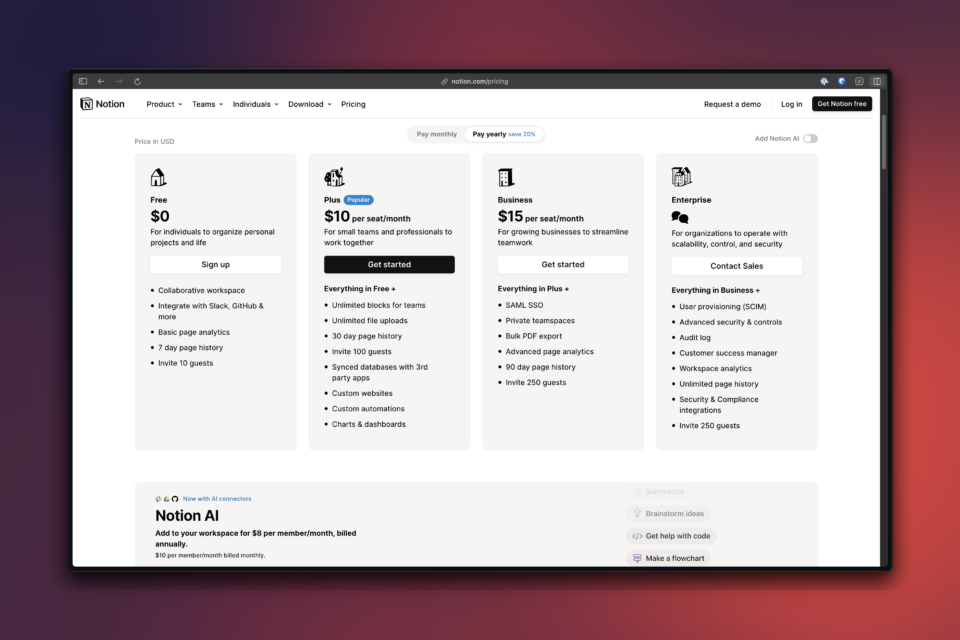The image size is (960, 640).
Task: Click Get started on the Plus plan
Action: point(389,265)
